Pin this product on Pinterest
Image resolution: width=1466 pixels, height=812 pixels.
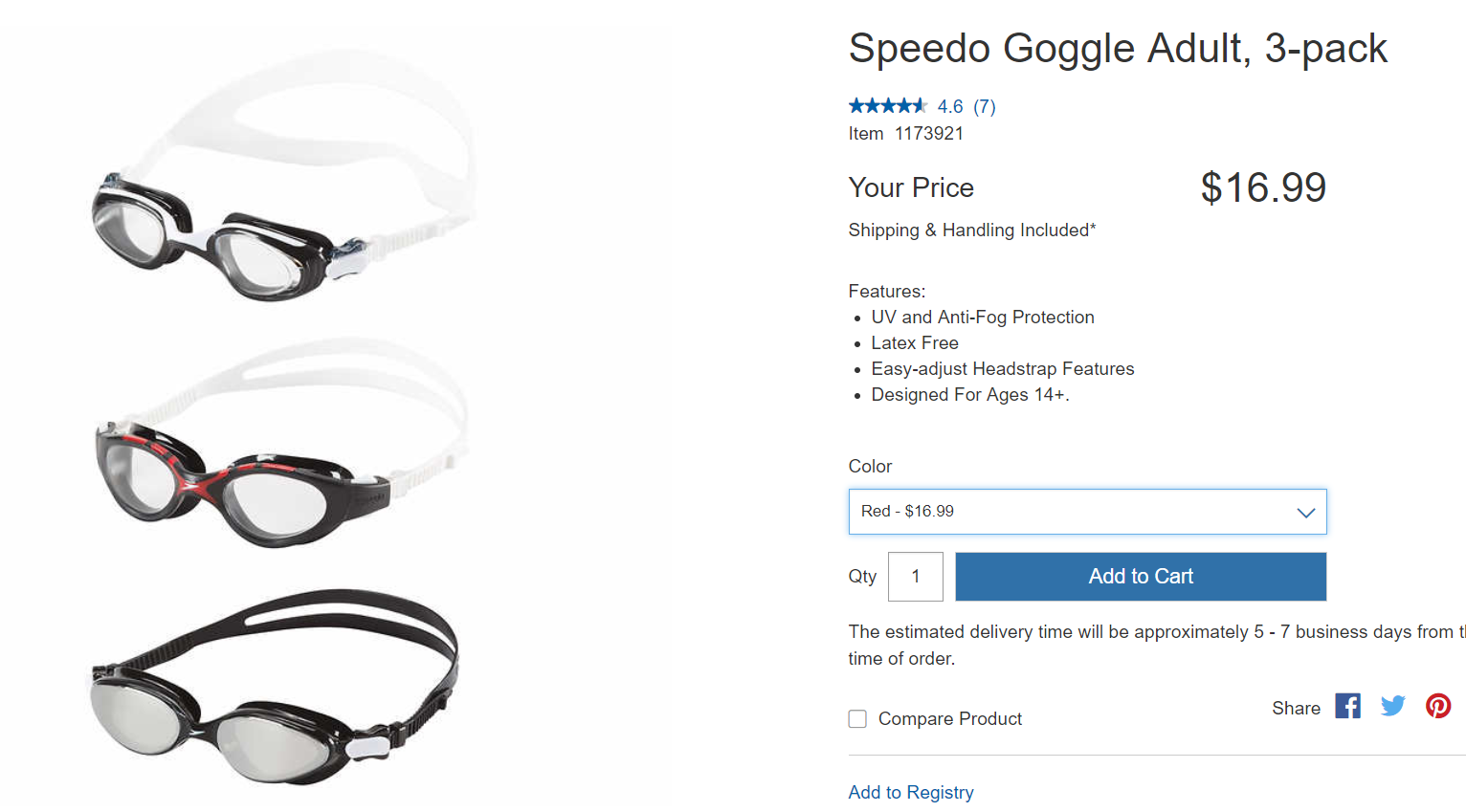(1437, 706)
